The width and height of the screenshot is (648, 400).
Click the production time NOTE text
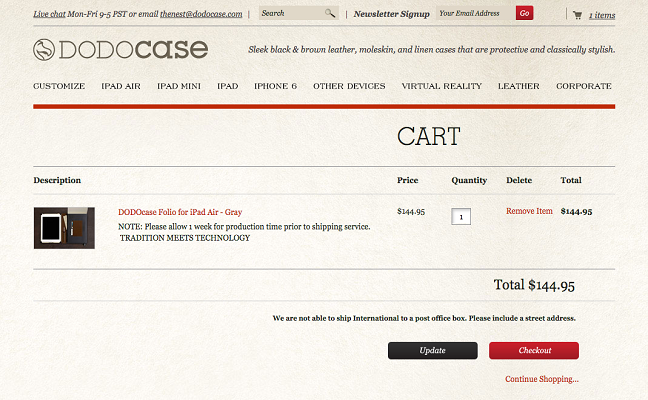click(244, 226)
